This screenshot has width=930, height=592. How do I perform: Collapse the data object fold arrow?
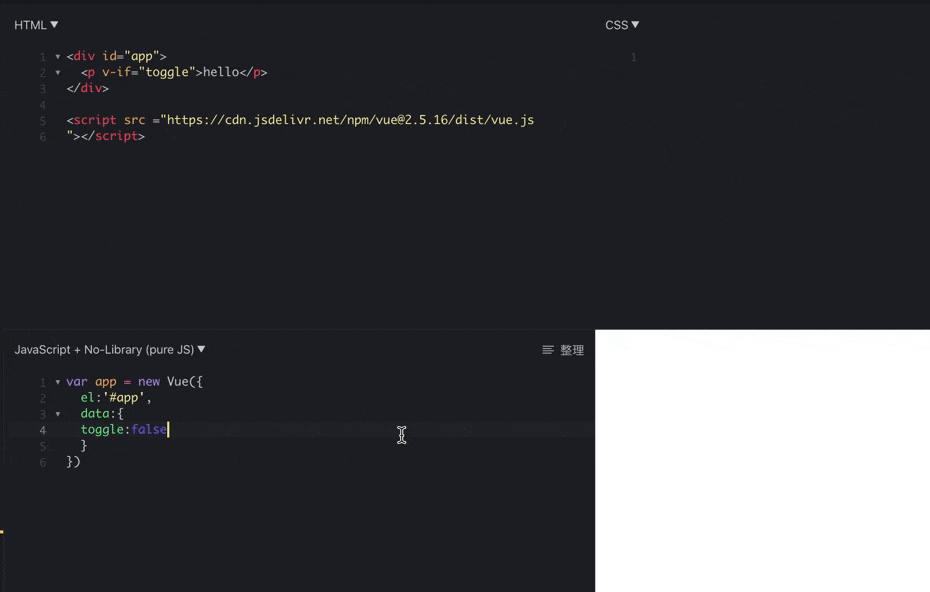click(x=57, y=413)
